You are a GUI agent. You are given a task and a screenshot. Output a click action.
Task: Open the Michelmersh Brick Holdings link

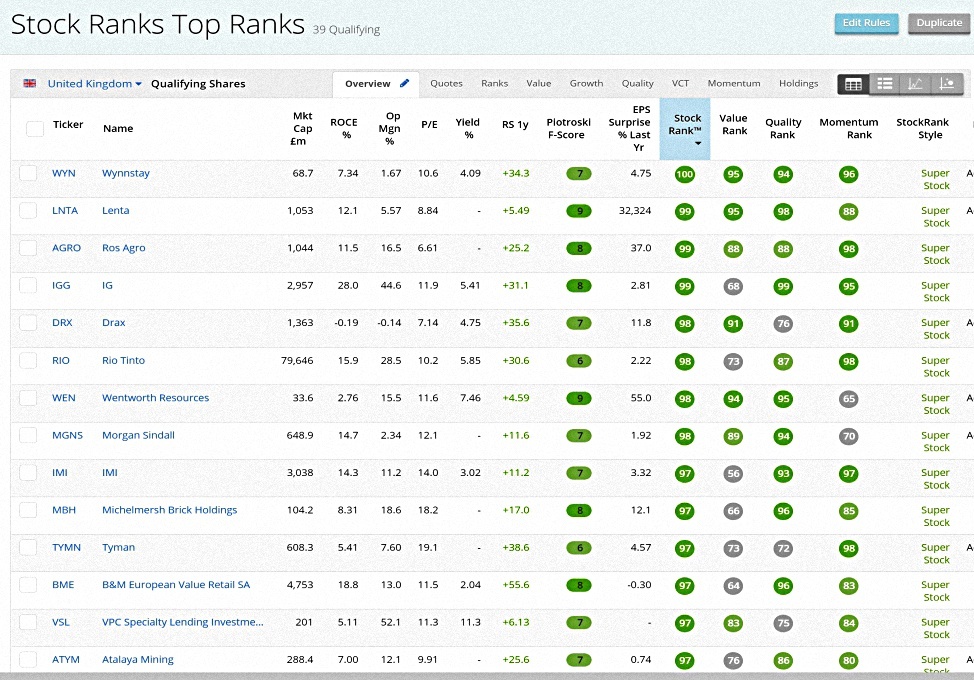(170, 510)
